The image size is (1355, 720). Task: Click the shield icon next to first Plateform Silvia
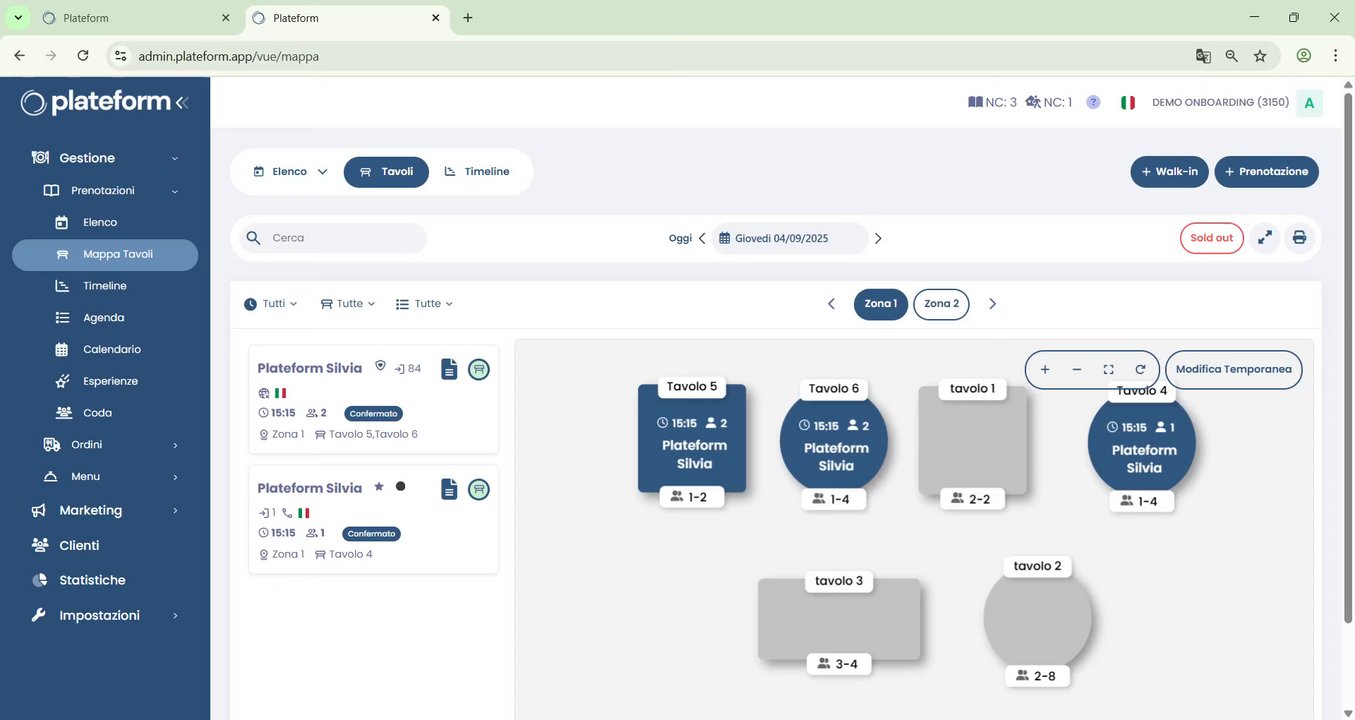[380, 366]
